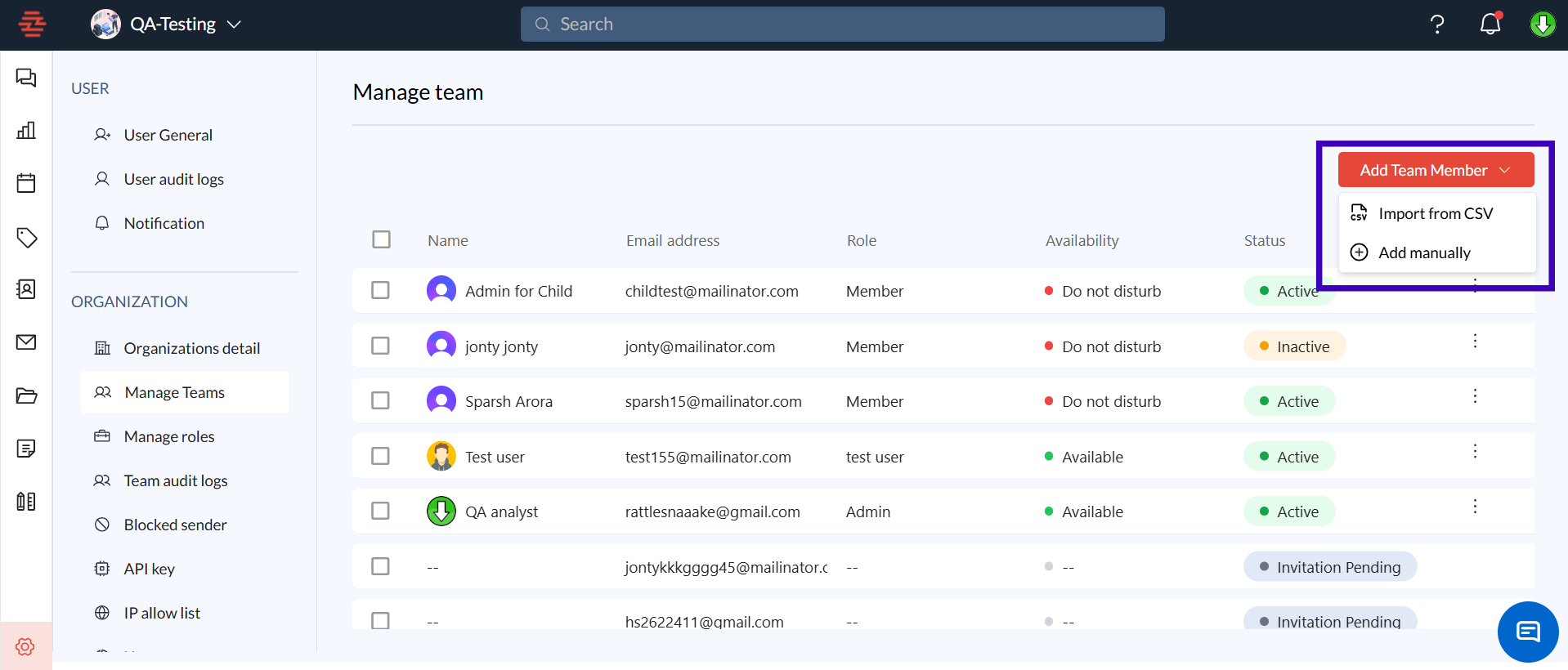This screenshot has height=670, width=1568.
Task: Select Add manually from the menu
Action: 1423,252
